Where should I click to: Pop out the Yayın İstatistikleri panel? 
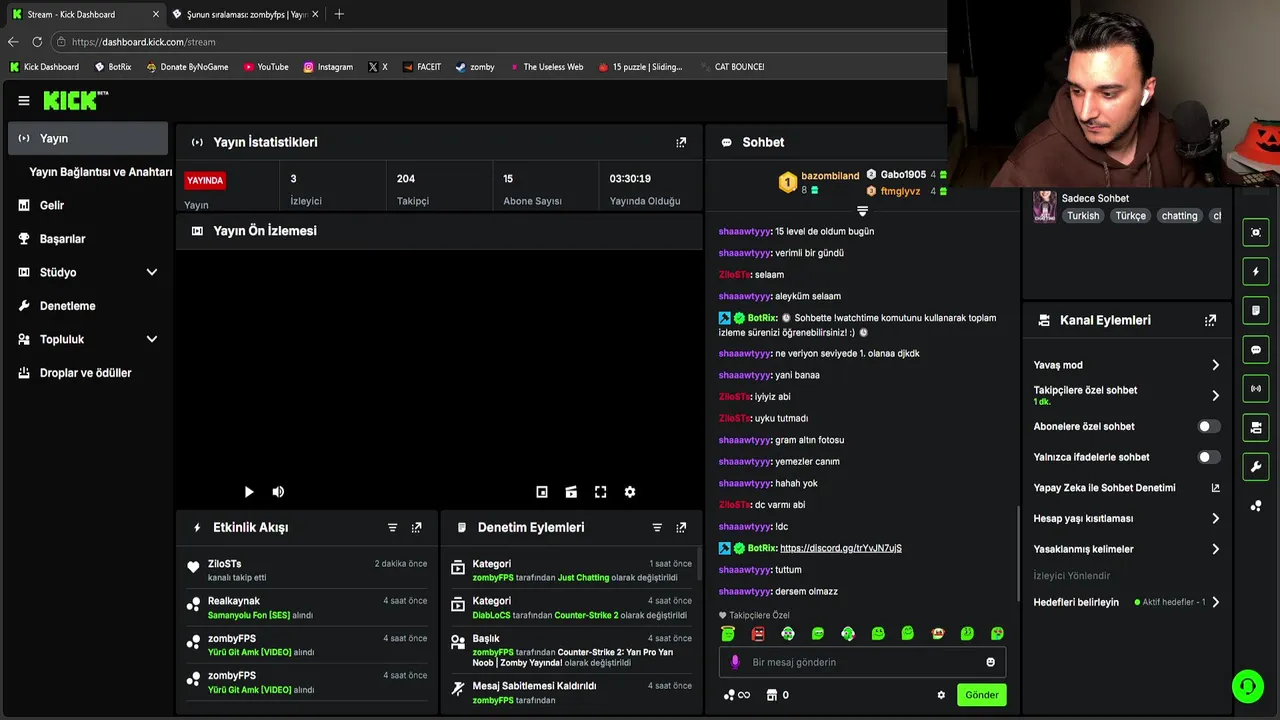[681, 142]
